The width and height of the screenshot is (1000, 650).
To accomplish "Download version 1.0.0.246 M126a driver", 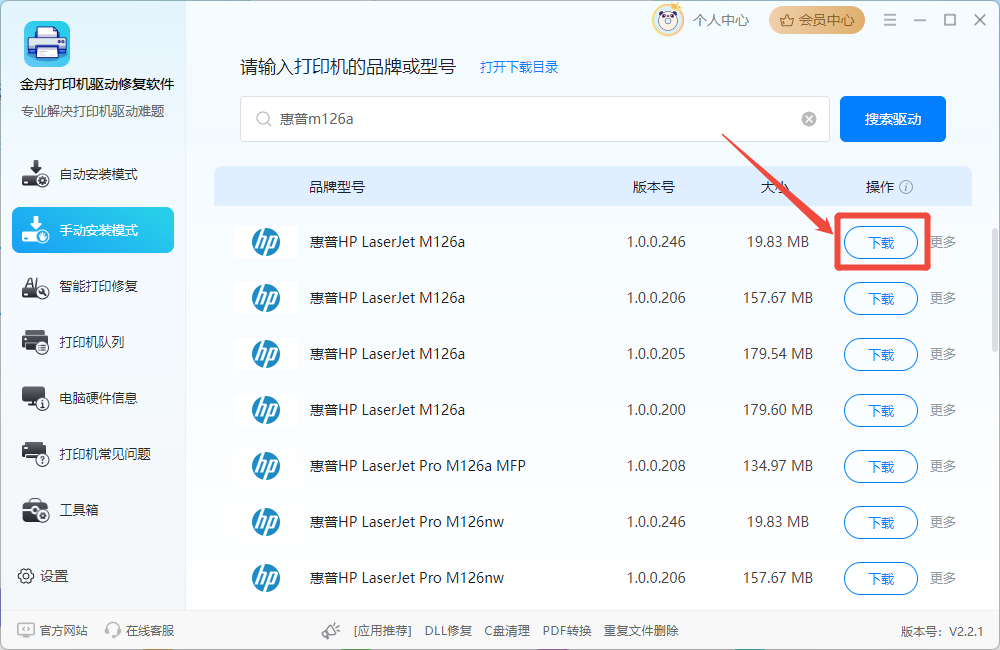I will (x=881, y=242).
